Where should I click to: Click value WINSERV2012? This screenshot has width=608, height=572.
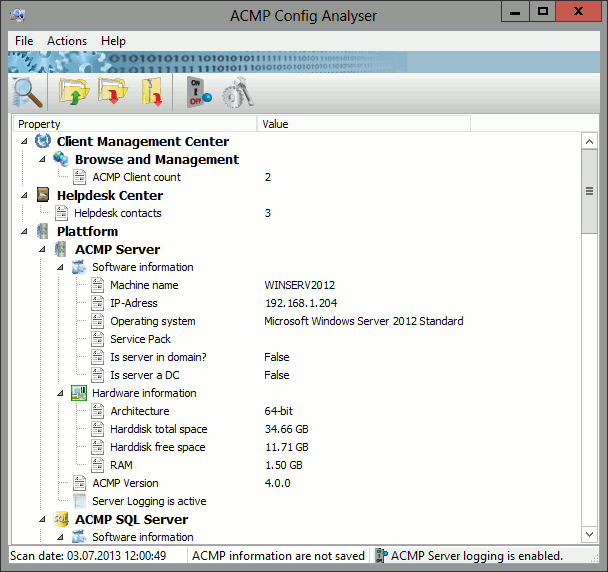(x=299, y=285)
